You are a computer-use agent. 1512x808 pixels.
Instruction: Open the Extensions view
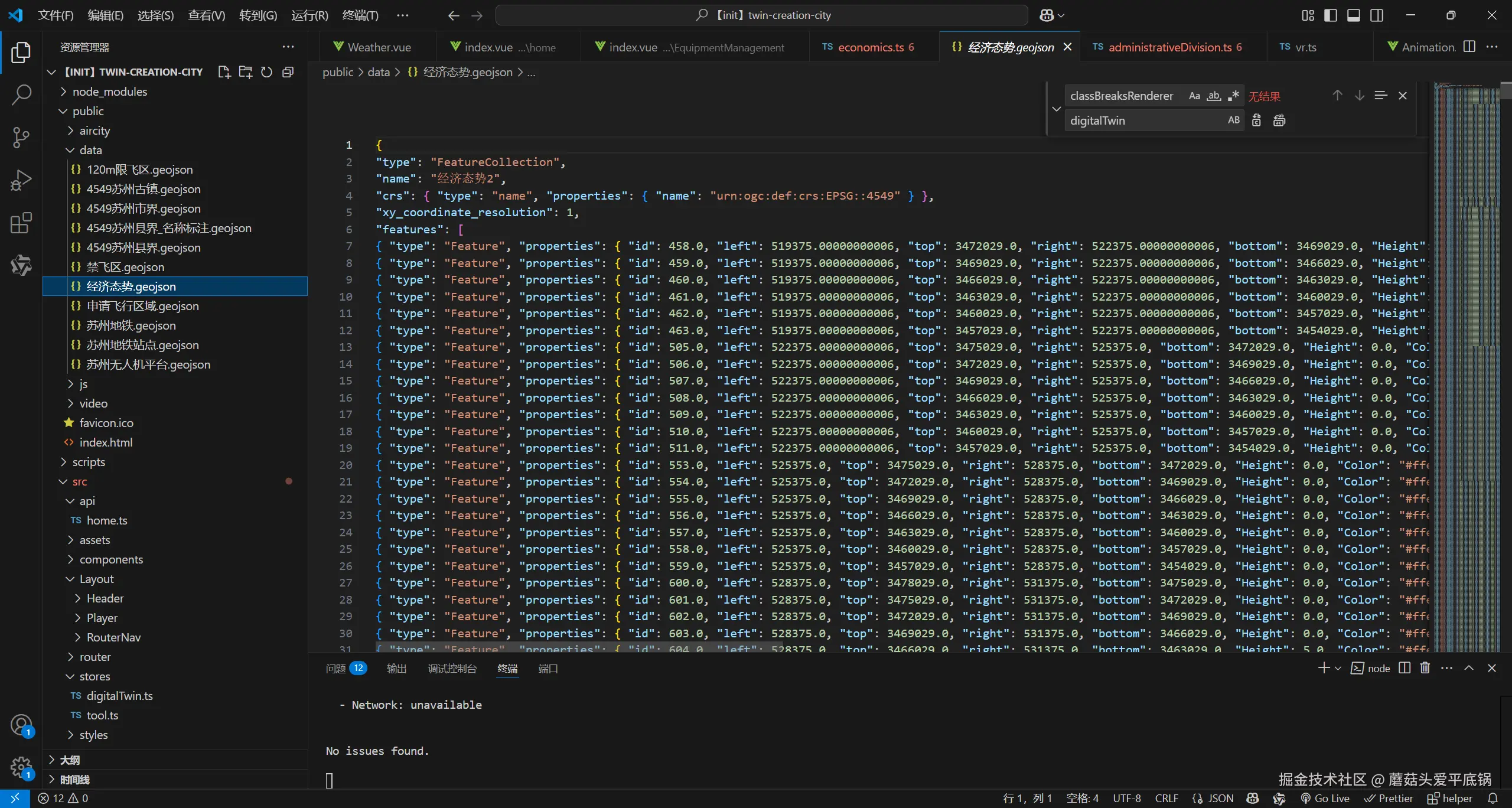pyautogui.click(x=21, y=223)
